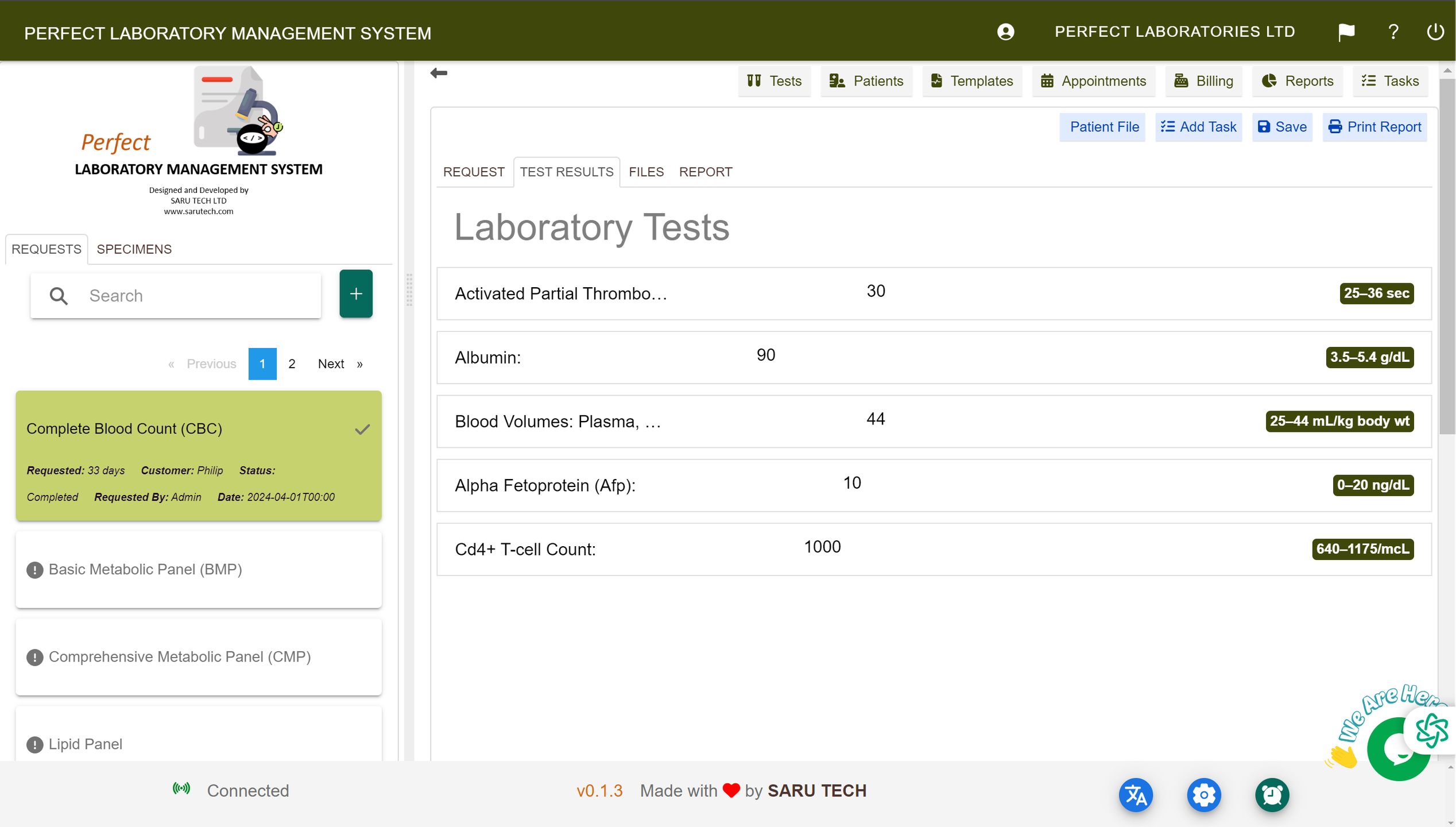Switch to the SPECIMENS tab
Viewport: 1456px width, 827px height.
(x=134, y=249)
